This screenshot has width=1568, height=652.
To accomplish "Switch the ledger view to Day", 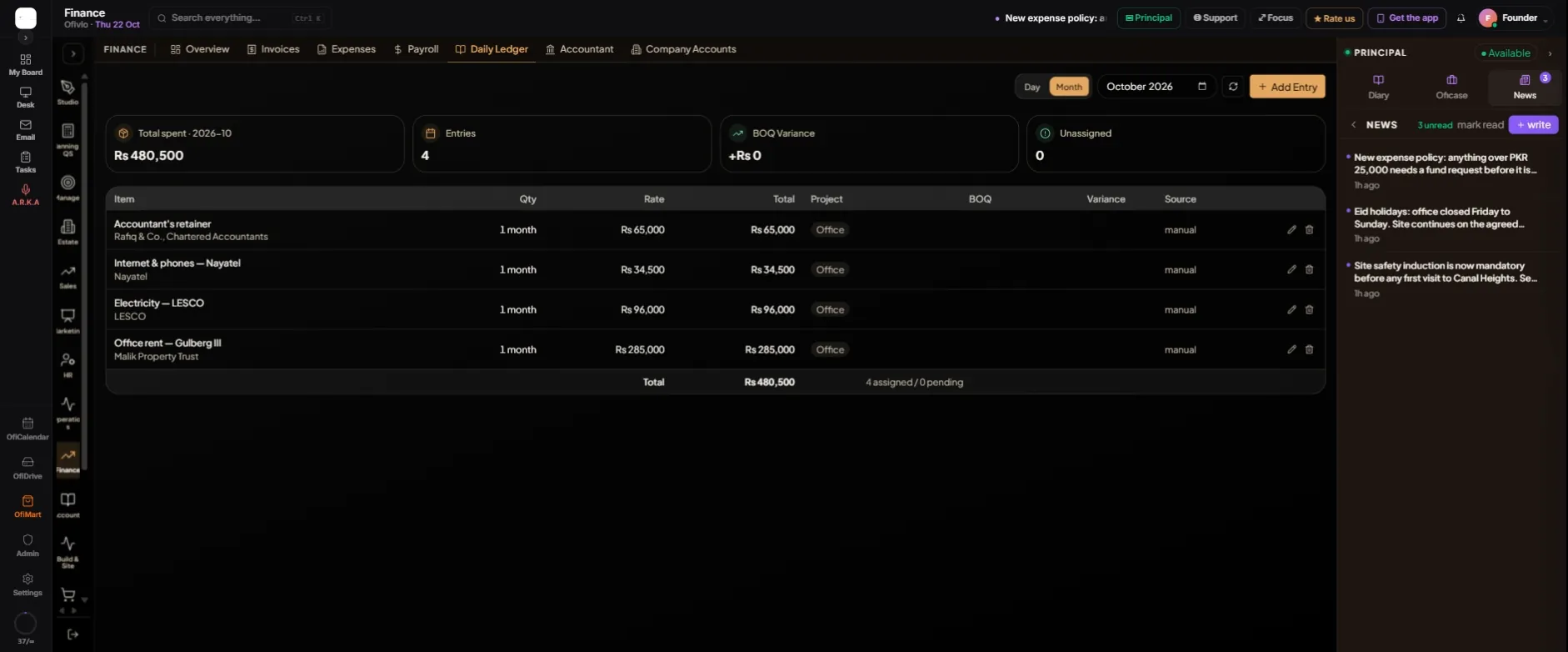I will 1032,87.
